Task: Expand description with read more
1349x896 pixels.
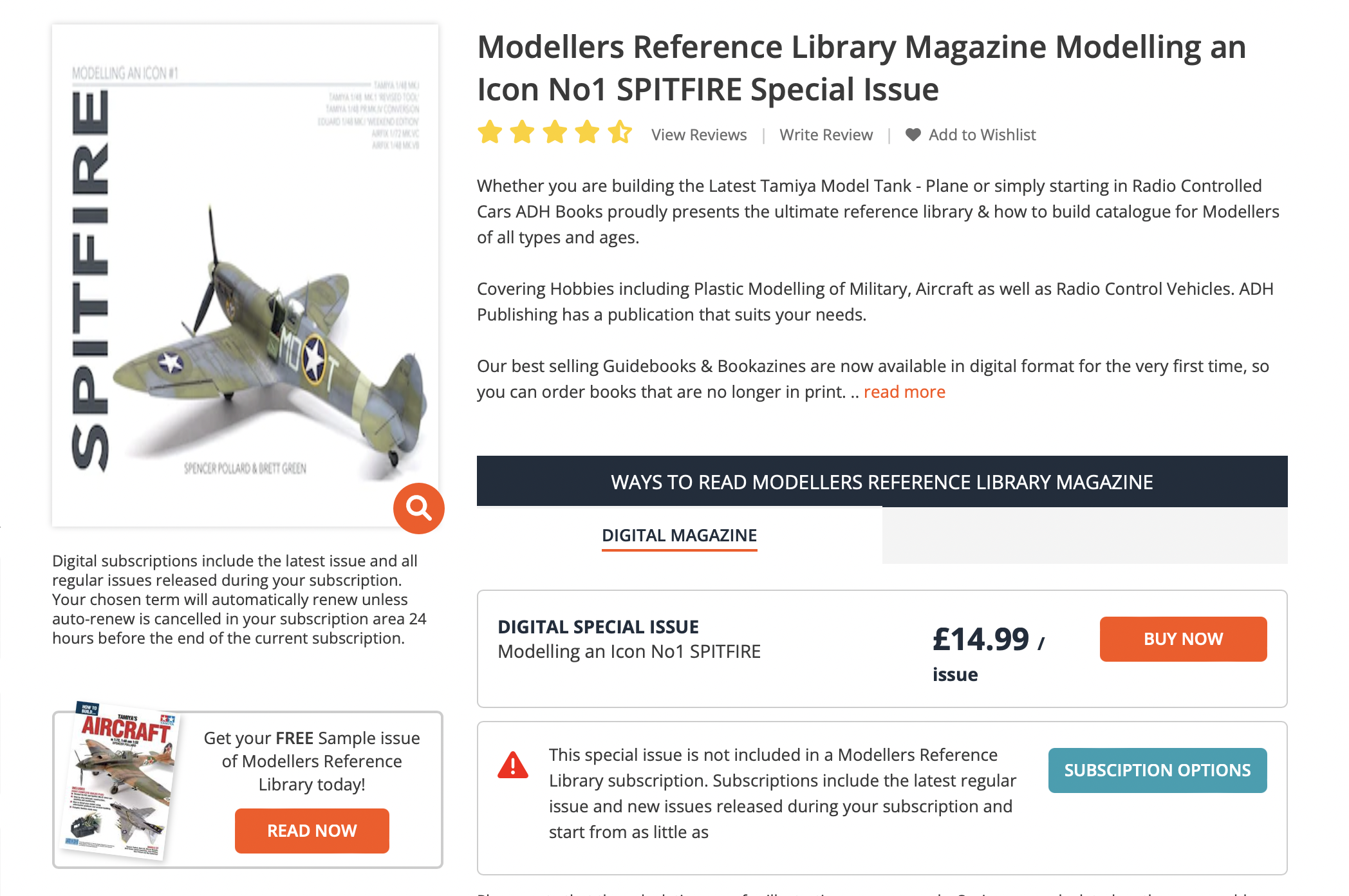Action: click(x=904, y=392)
